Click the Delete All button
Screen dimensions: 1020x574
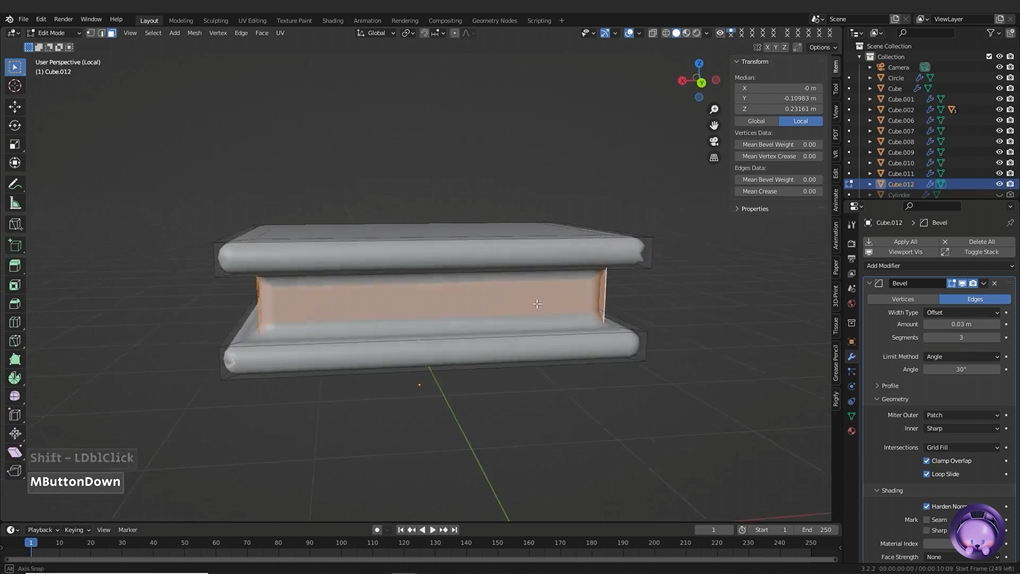pos(976,241)
